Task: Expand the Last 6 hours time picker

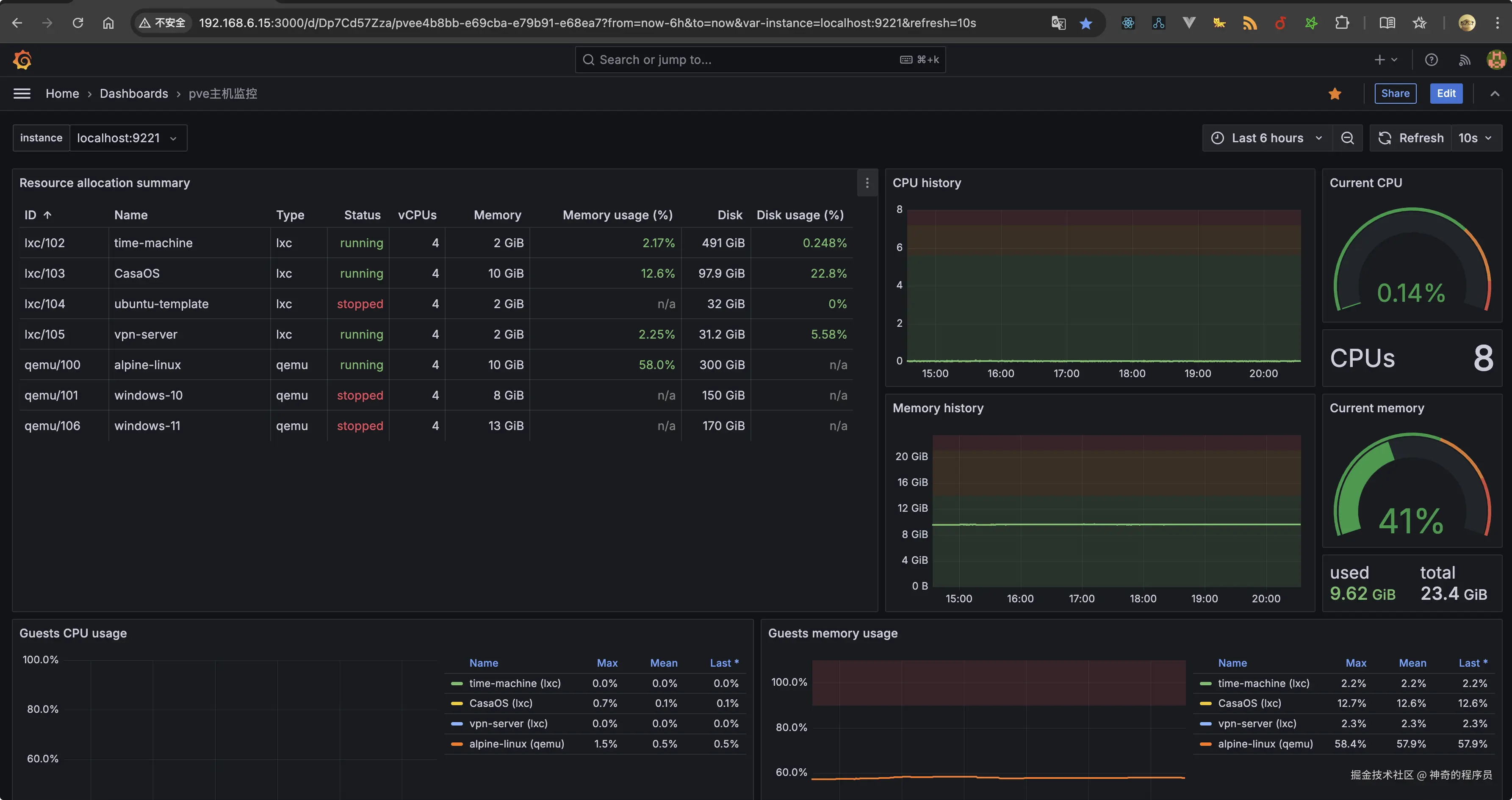Action: [1267, 138]
